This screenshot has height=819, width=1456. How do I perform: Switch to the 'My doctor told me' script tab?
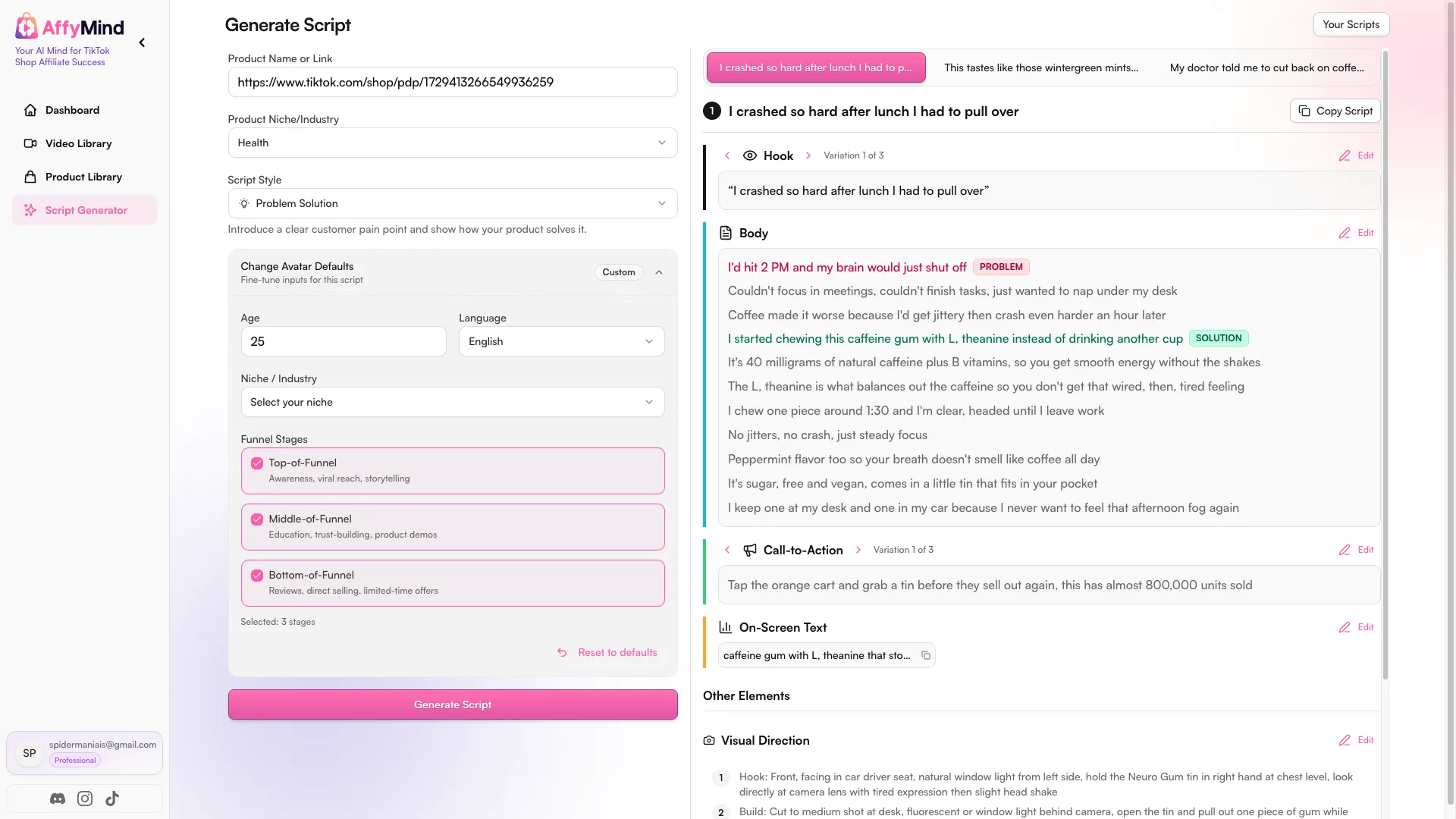1266,67
